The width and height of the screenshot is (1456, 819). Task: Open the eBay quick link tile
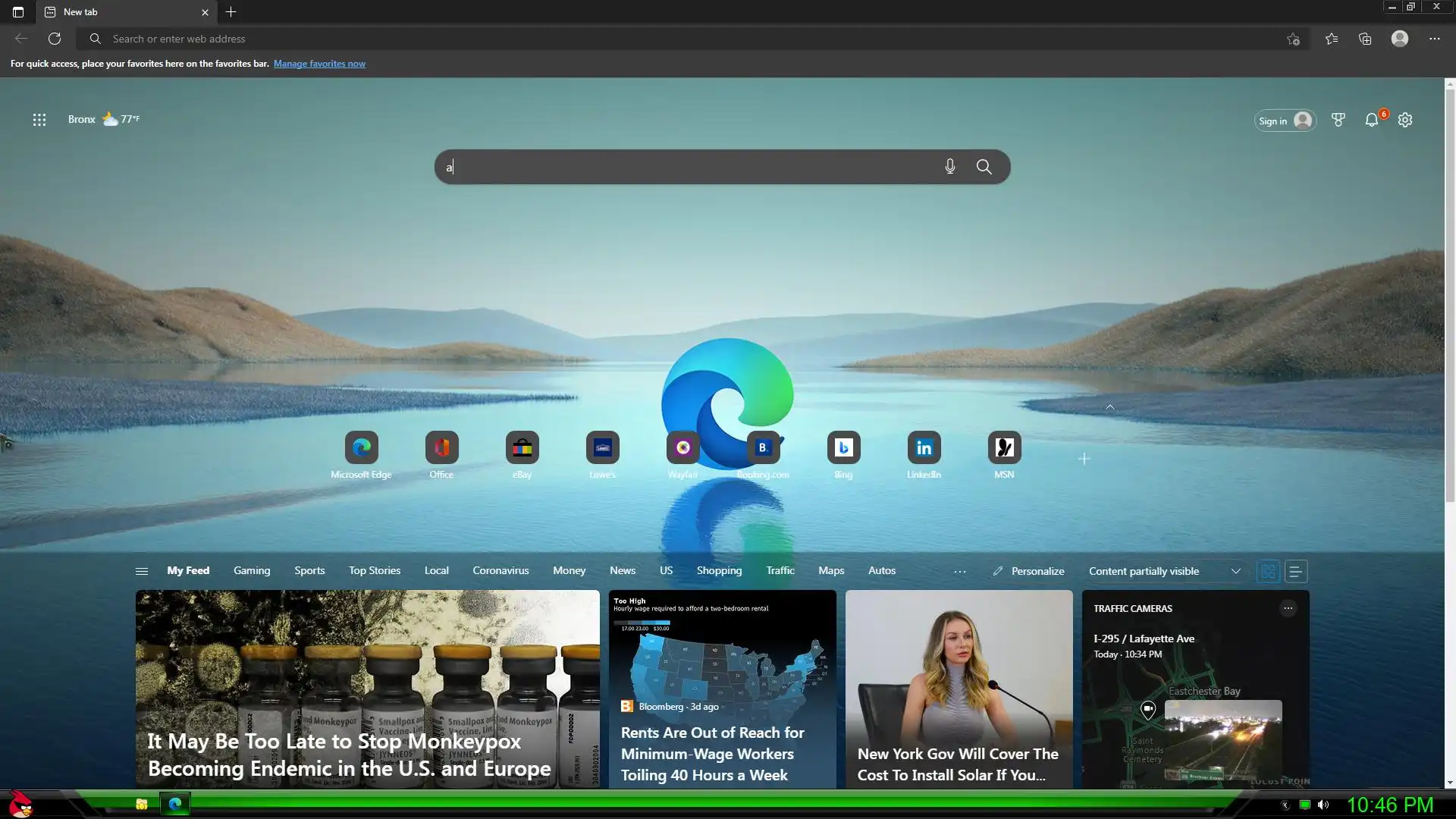522,448
